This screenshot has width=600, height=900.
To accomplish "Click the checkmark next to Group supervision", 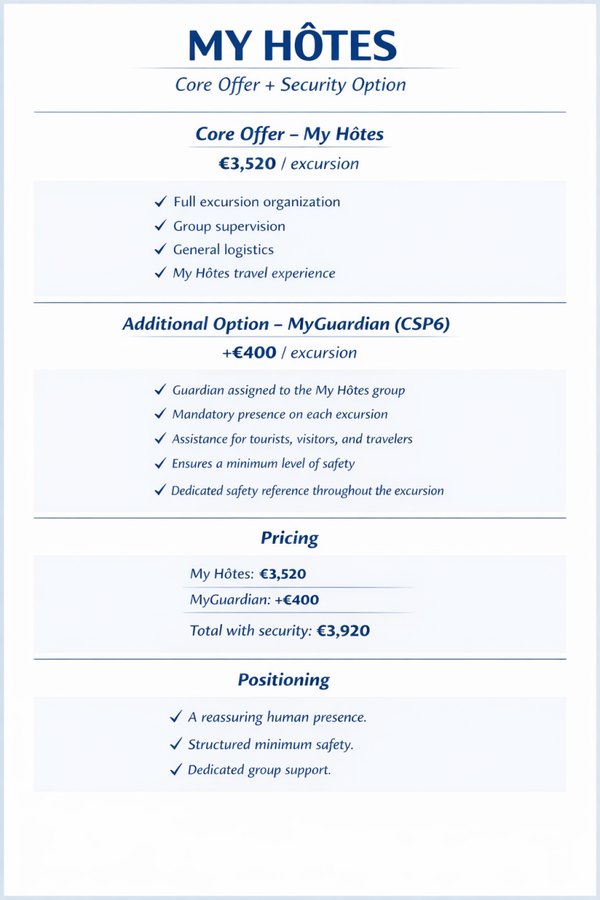I will 161,226.
